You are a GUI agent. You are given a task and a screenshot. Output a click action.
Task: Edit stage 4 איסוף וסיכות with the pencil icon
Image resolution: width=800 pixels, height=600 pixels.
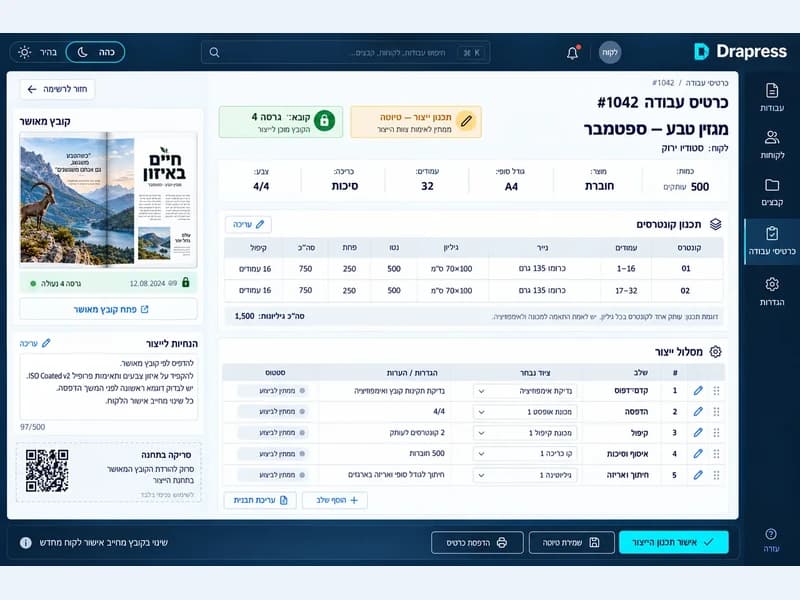click(698, 454)
